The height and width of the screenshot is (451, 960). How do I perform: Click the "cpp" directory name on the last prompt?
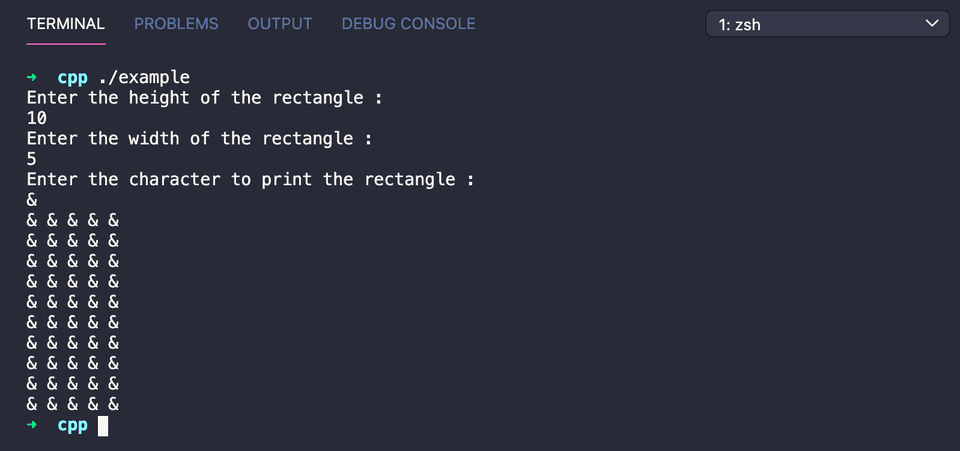[x=73, y=425]
